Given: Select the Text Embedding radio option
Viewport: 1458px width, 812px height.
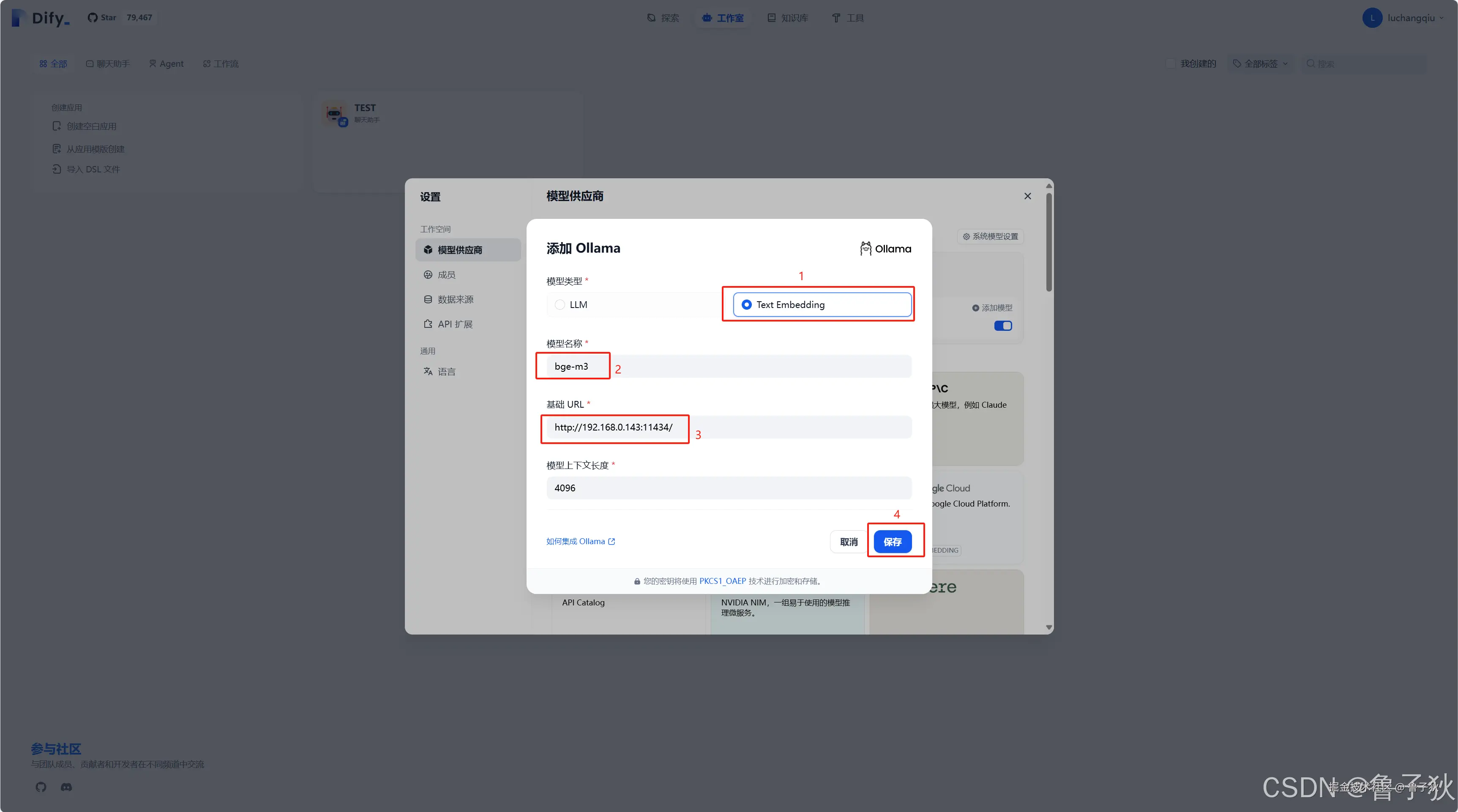Looking at the screenshot, I should 747,305.
